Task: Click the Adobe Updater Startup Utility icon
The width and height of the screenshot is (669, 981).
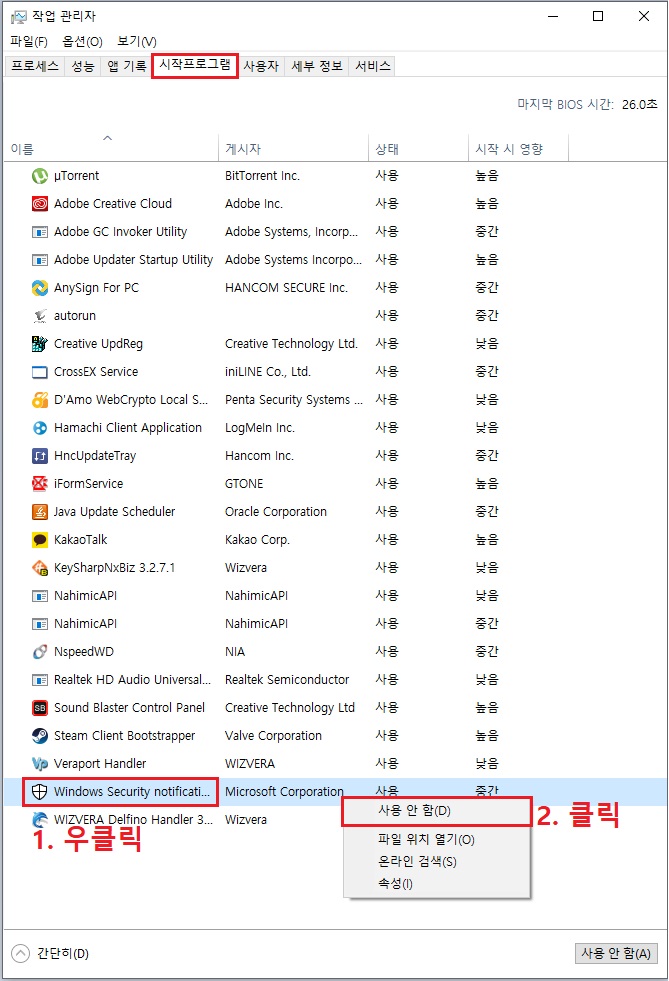Action: 39,260
